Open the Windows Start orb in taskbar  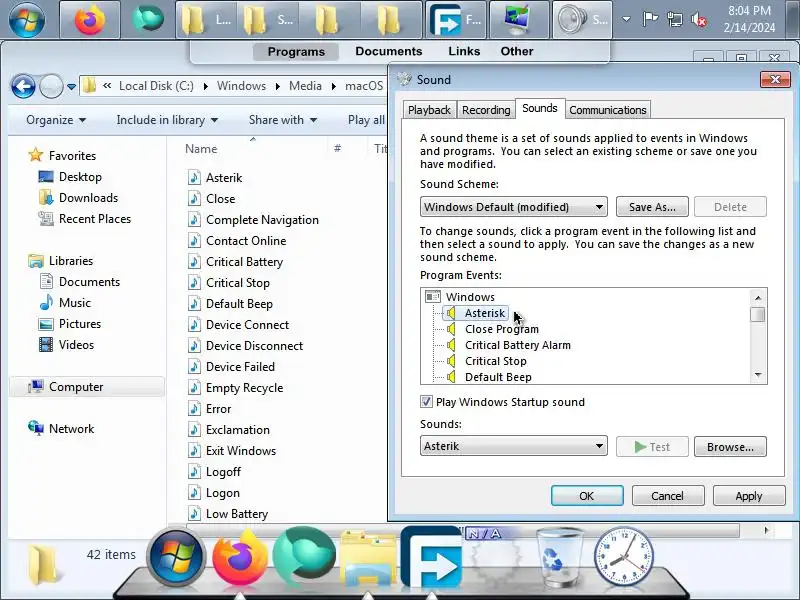(x=27, y=20)
